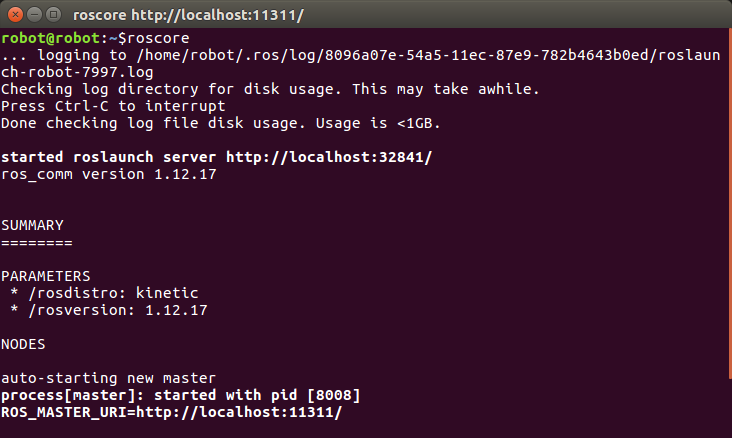Click the 'Done checking log file disk usage' line
This screenshot has width=732, height=438.
(x=220, y=123)
